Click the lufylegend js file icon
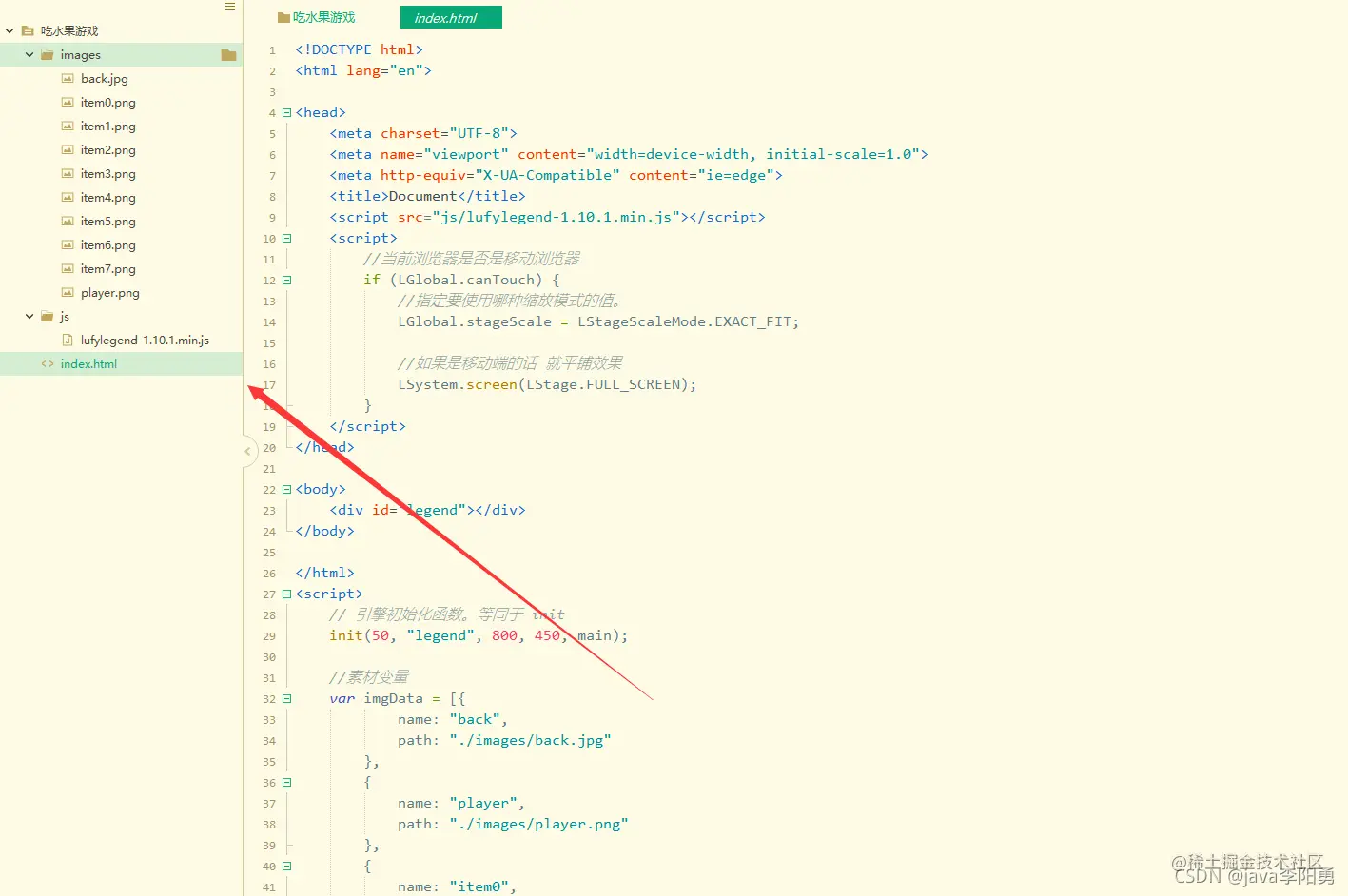1348x896 pixels. [68, 341]
